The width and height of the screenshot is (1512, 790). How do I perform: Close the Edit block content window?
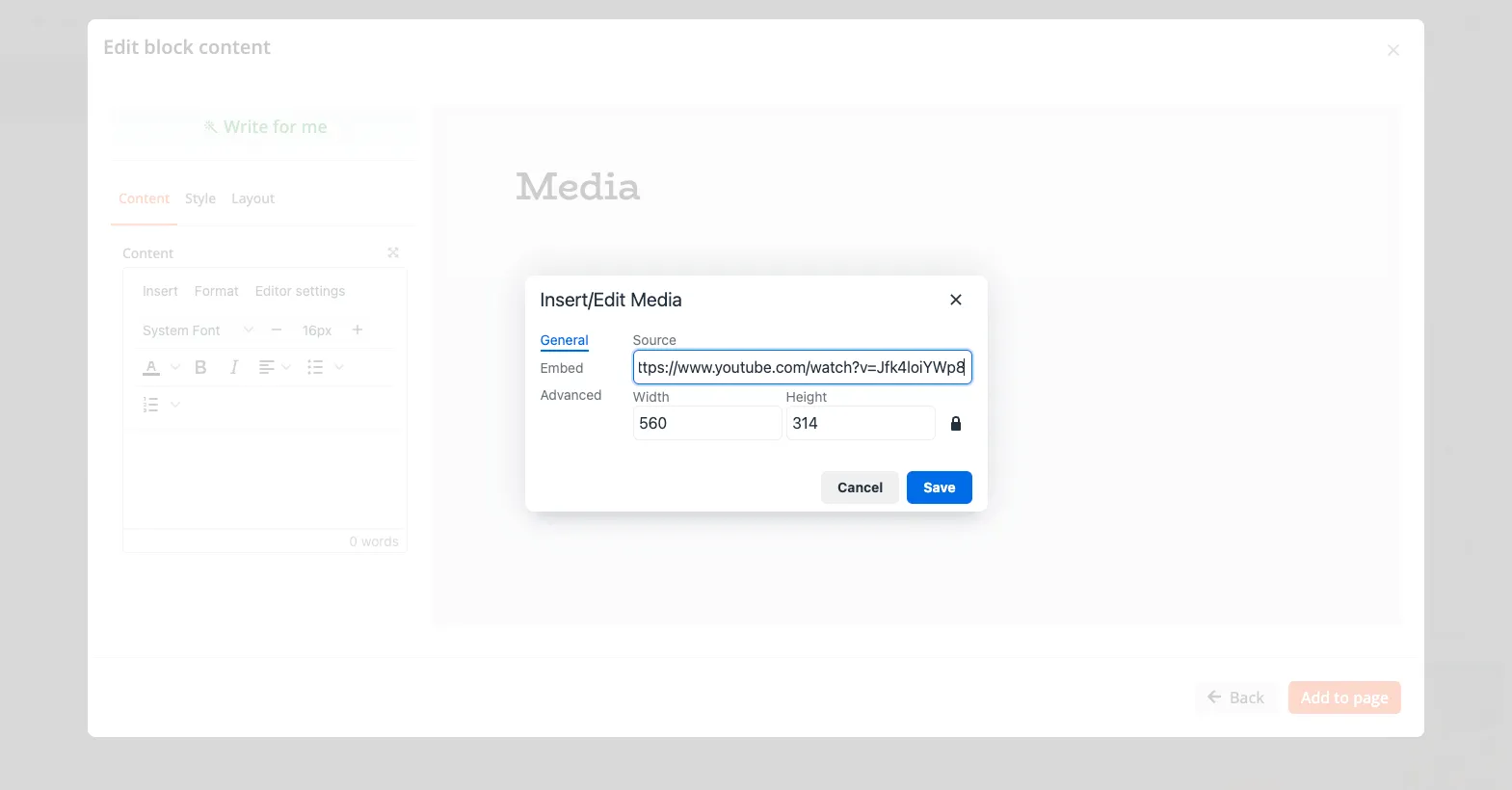[1393, 50]
